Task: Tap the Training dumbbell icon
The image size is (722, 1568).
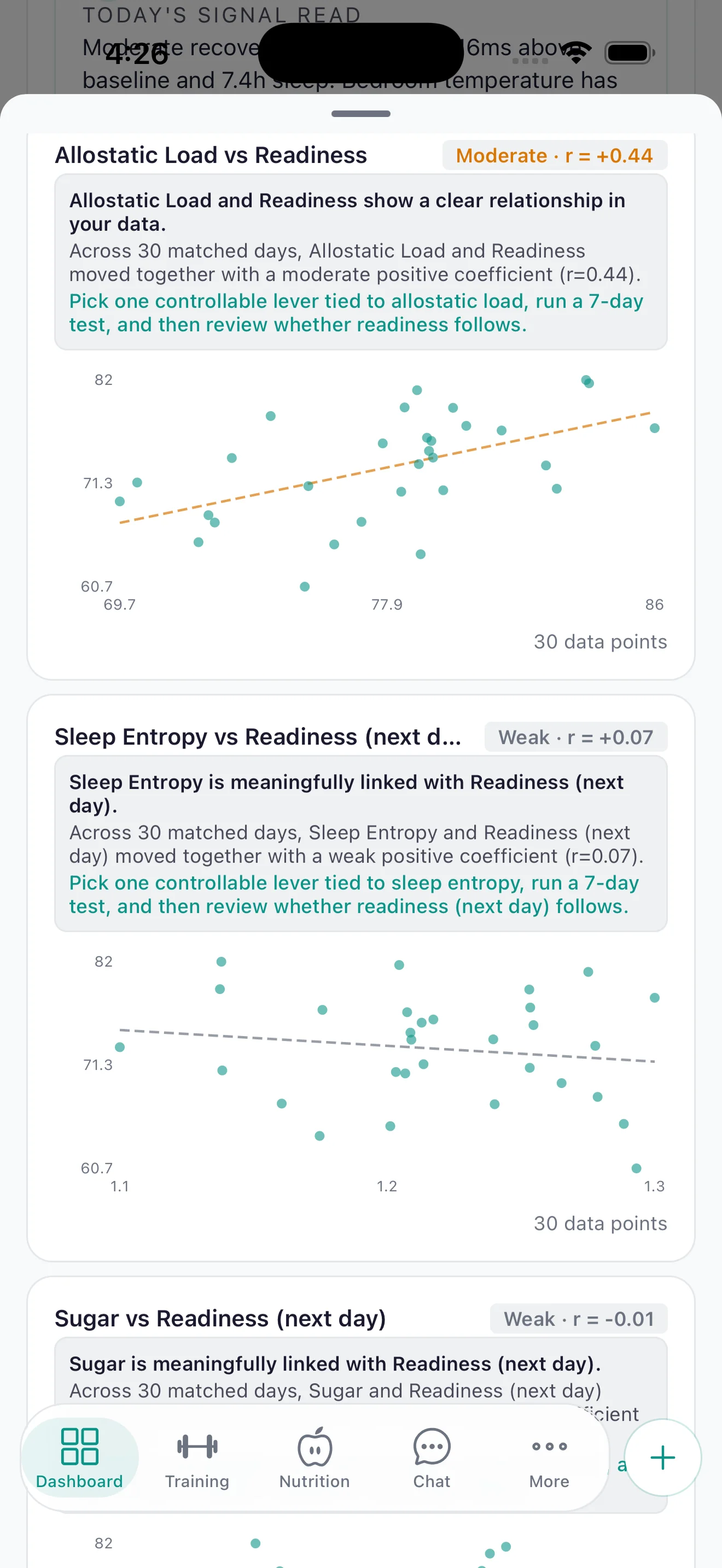Action: pos(197,1446)
